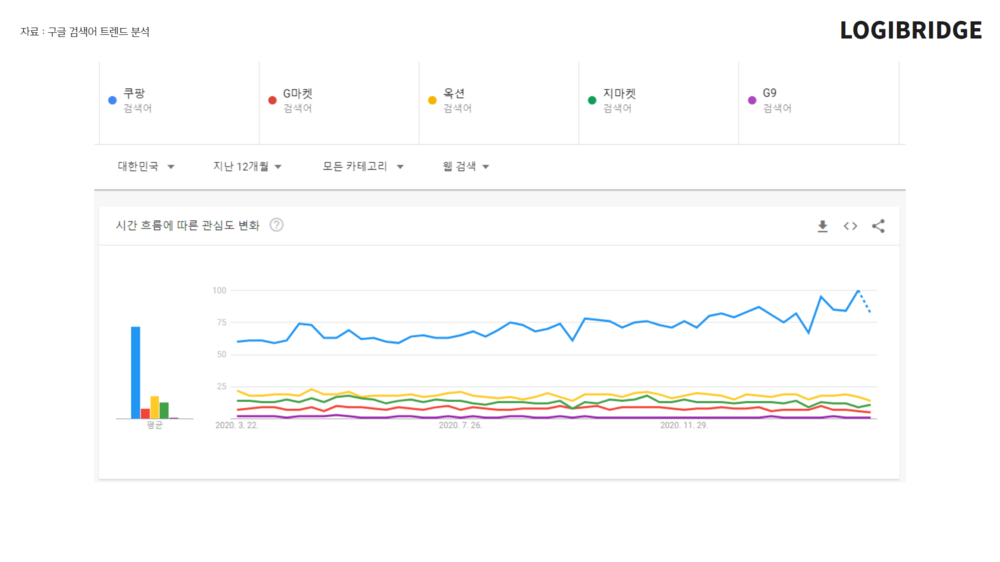
Task: Click the purple dot beside G9
Action: click(752, 100)
